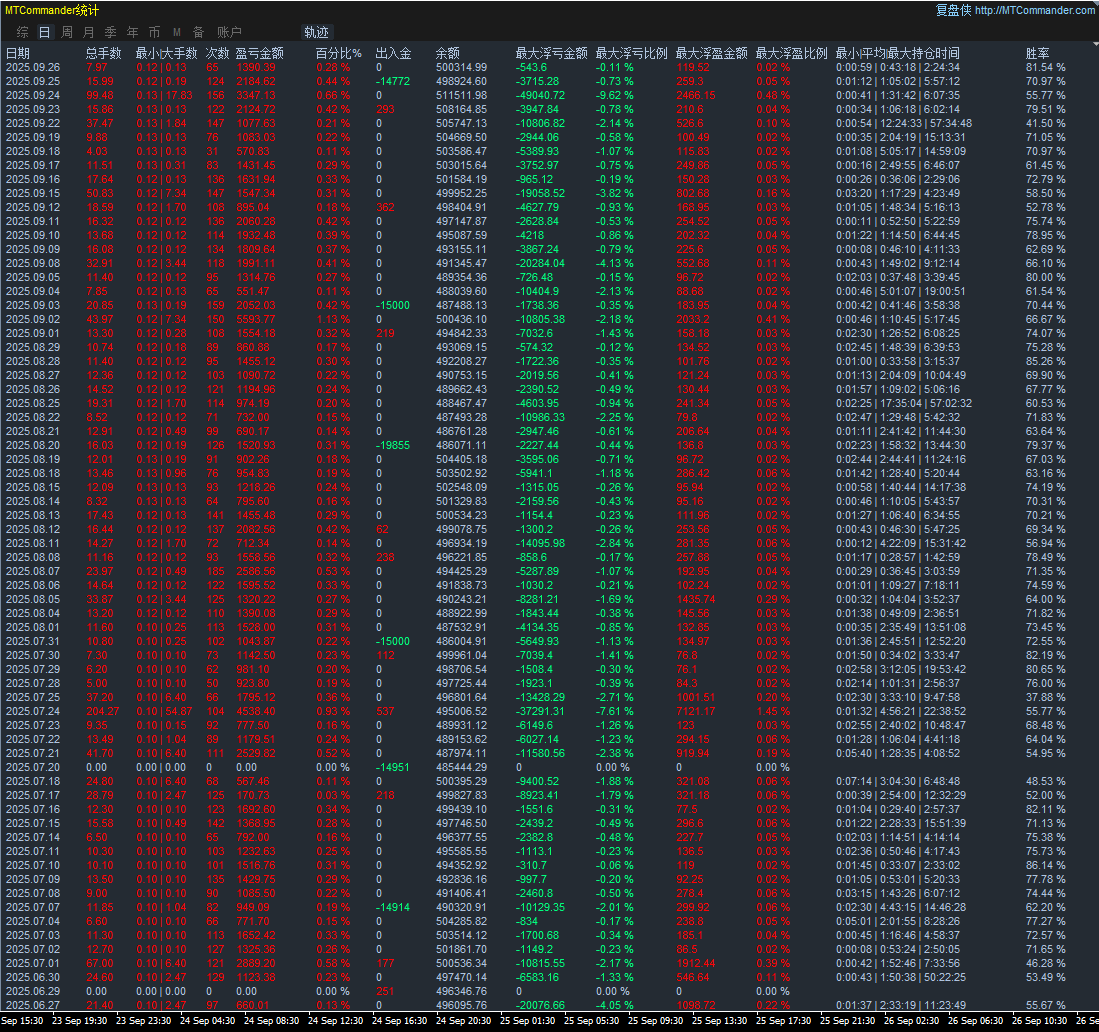Click the MTCommander统计 title
1099x1032 pixels.
point(52,11)
